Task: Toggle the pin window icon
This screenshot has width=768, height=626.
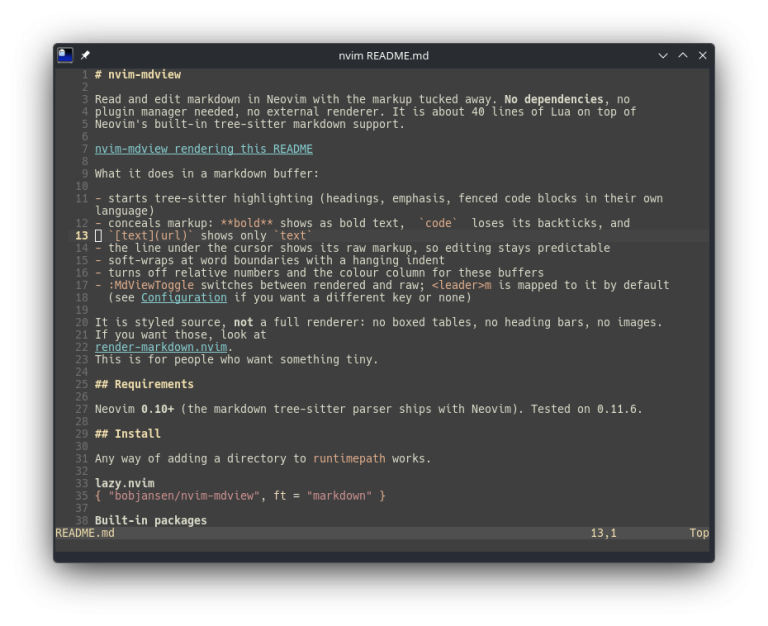Action: (x=85, y=55)
